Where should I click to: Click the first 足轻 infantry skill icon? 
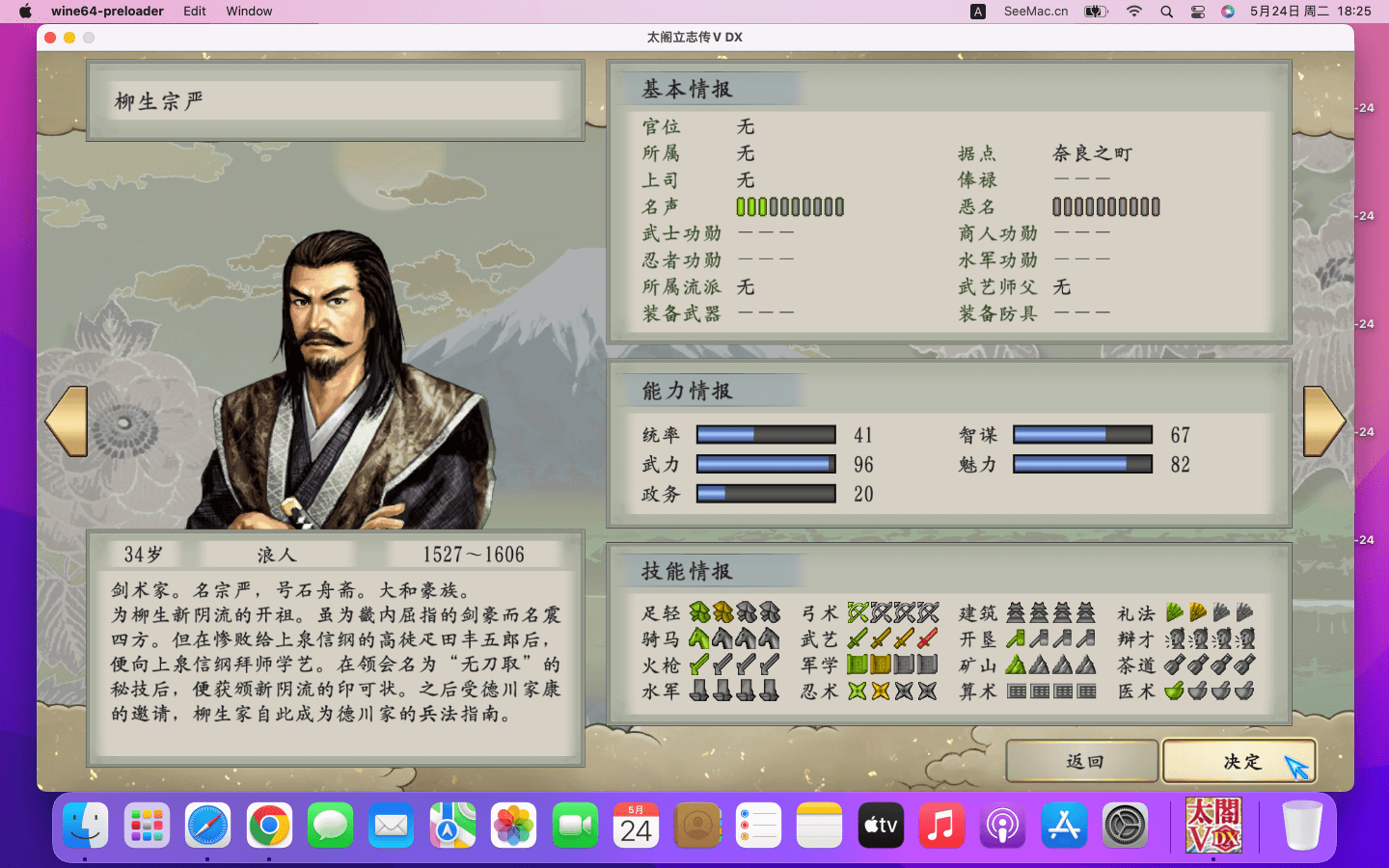[x=699, y=612]
